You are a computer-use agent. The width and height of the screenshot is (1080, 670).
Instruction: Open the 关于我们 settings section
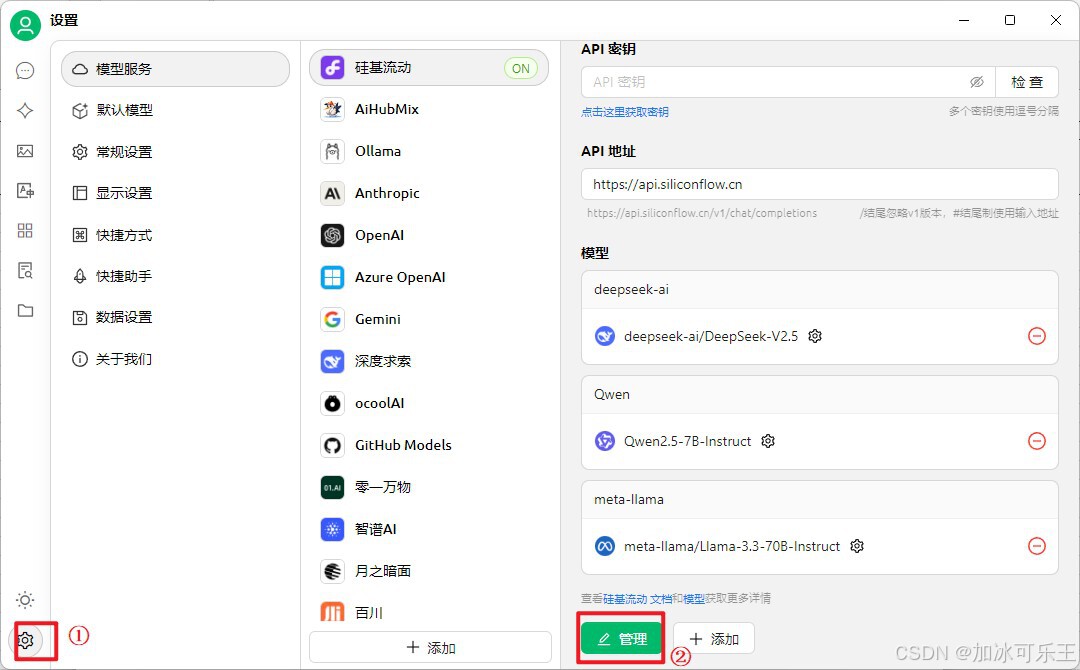pos(176,359)
